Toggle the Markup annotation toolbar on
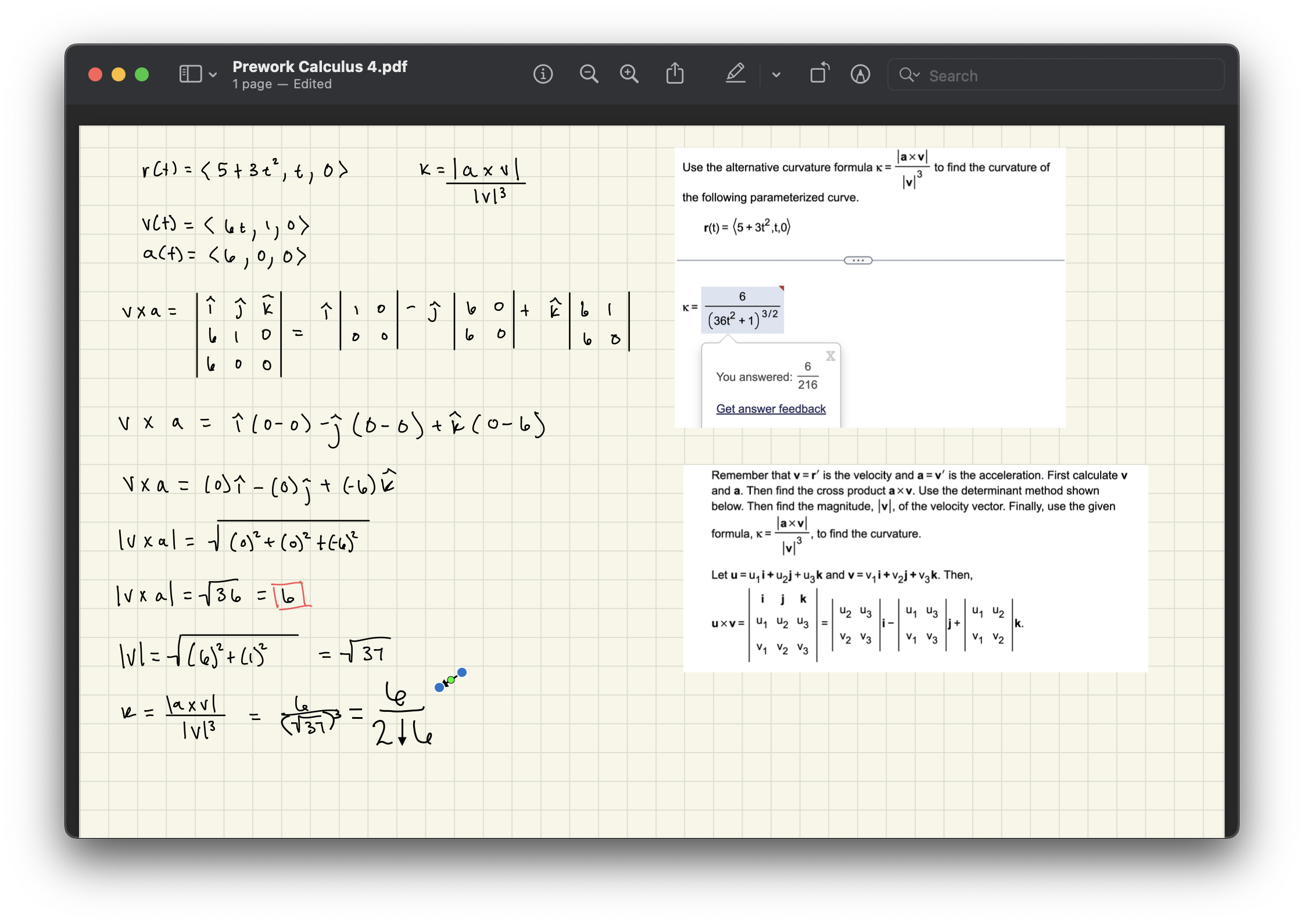The image size is (1304, 924). (x=735, y=74)
